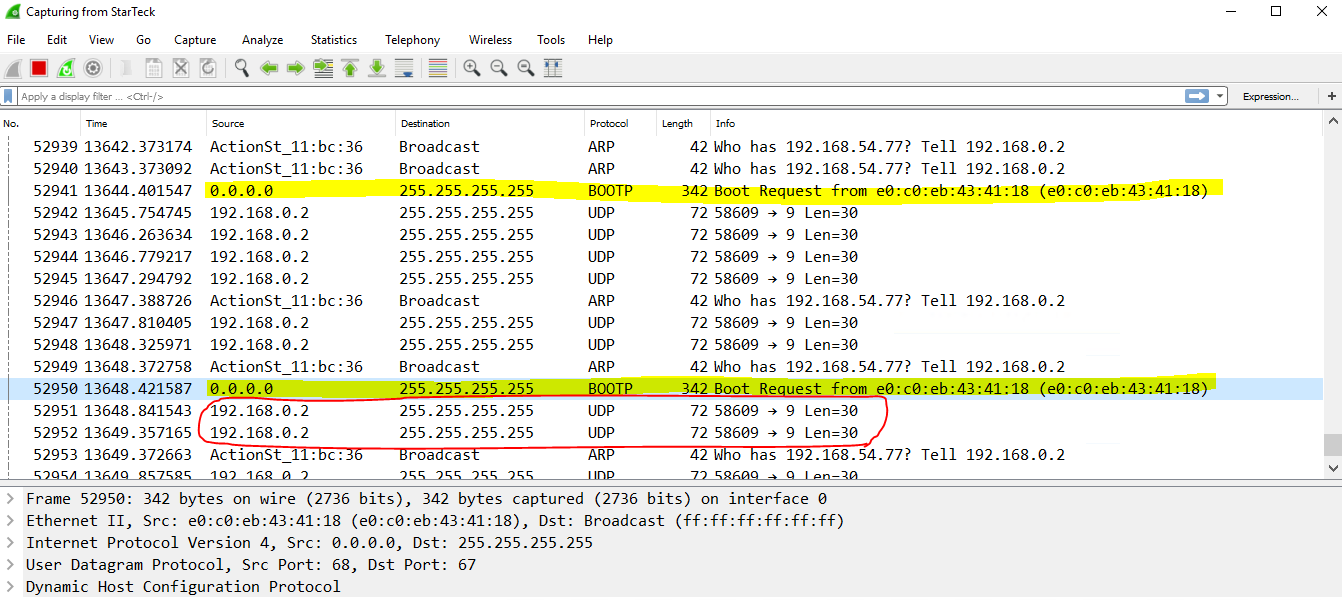Sort by the Protocol column header

[x=620, y=124]
